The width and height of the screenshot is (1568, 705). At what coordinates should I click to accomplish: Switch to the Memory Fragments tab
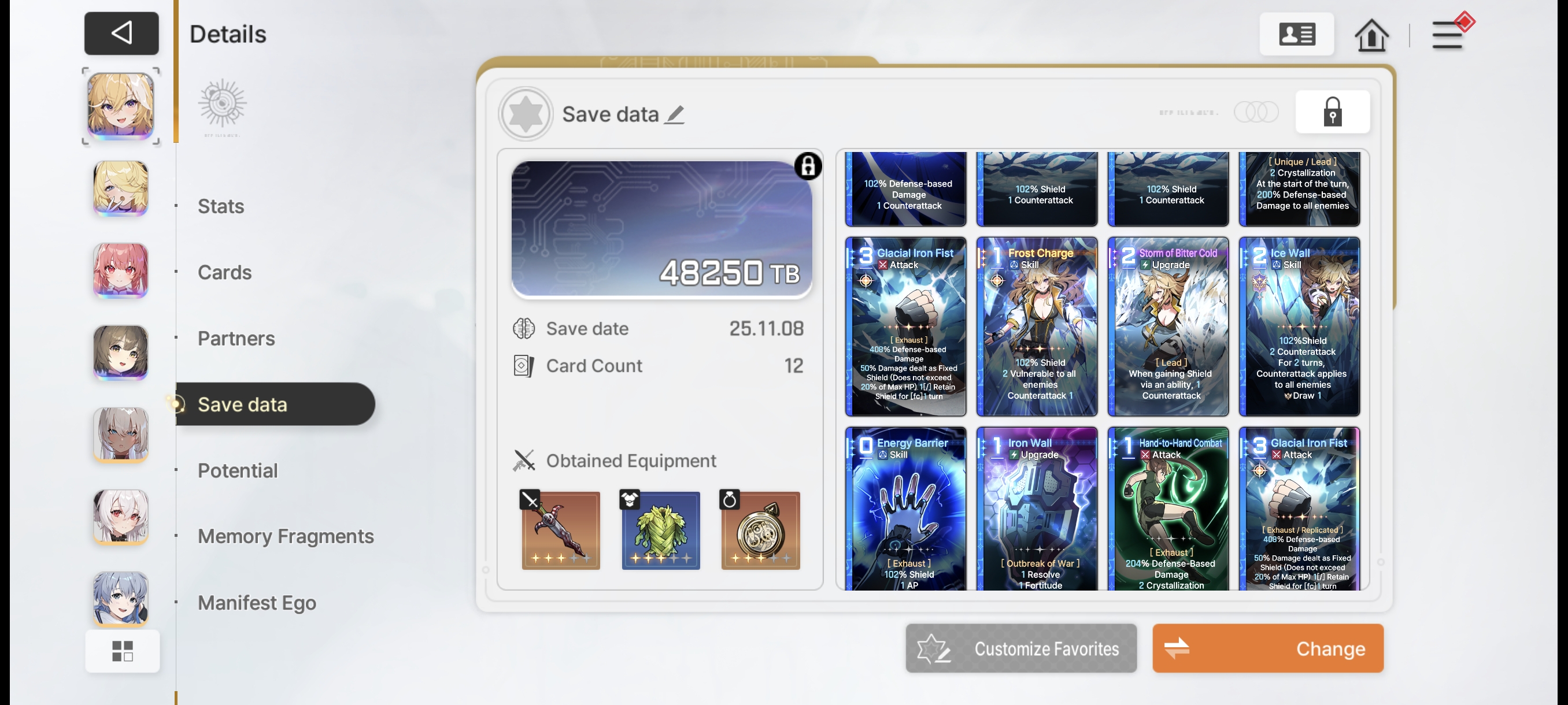(x=286, y=536)
